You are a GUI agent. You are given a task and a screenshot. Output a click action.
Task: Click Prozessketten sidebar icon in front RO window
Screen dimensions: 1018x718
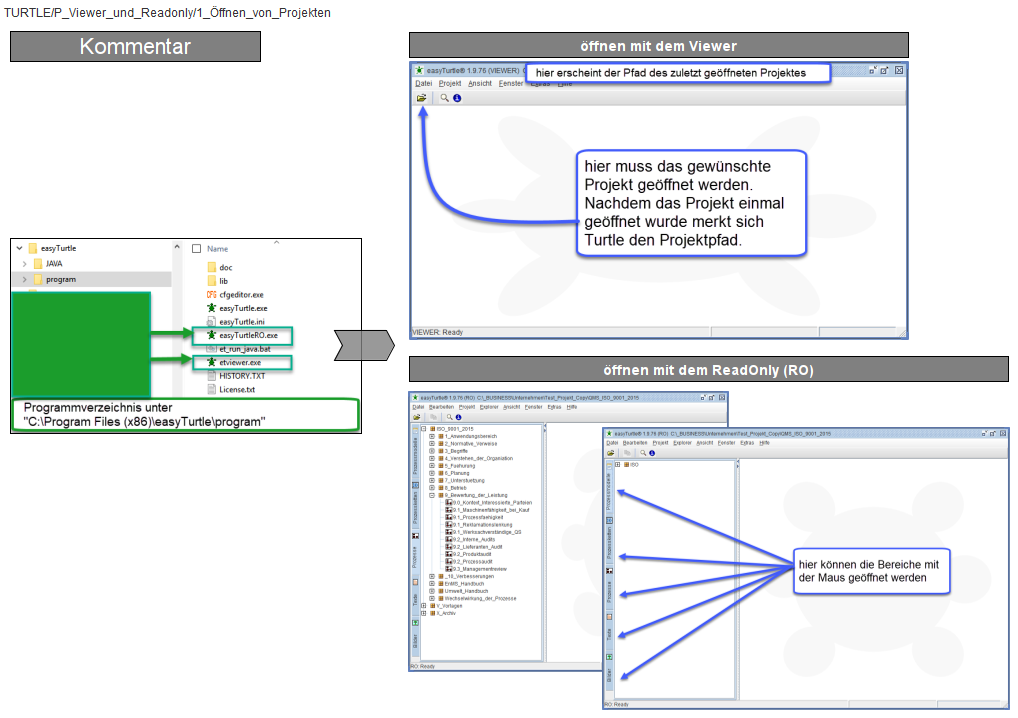(x=609, y=521)
